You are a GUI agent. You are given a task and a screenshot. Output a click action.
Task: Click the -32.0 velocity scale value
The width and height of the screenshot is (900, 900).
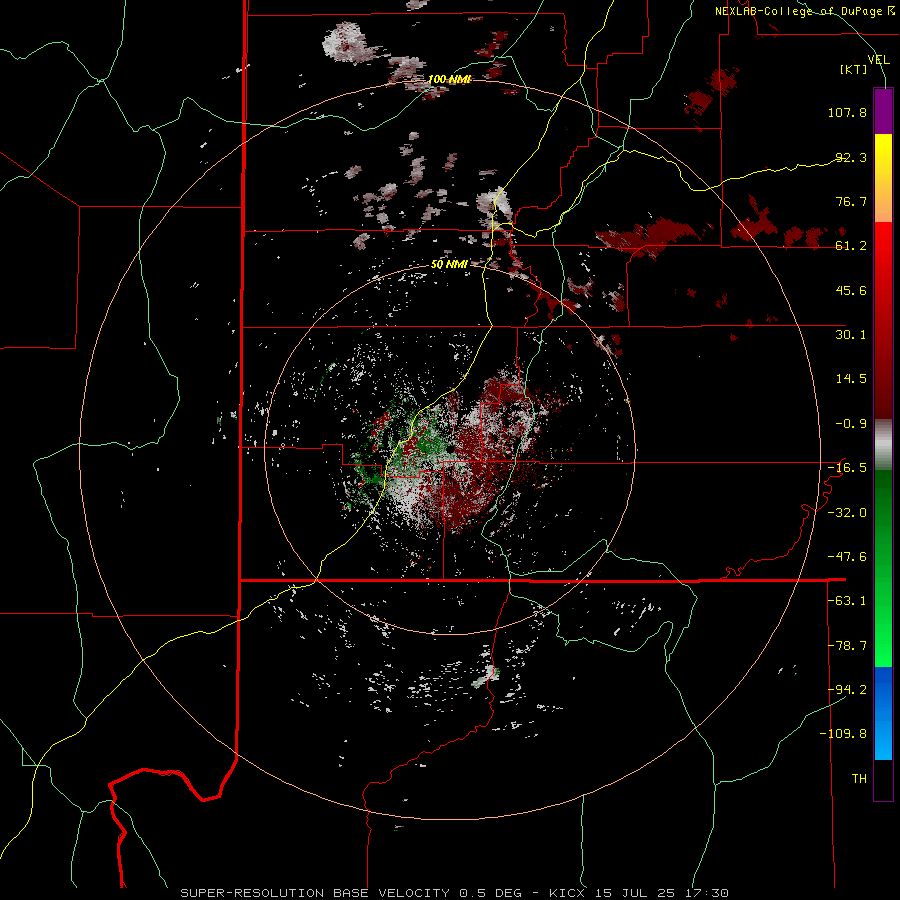(x=847, y=513)
